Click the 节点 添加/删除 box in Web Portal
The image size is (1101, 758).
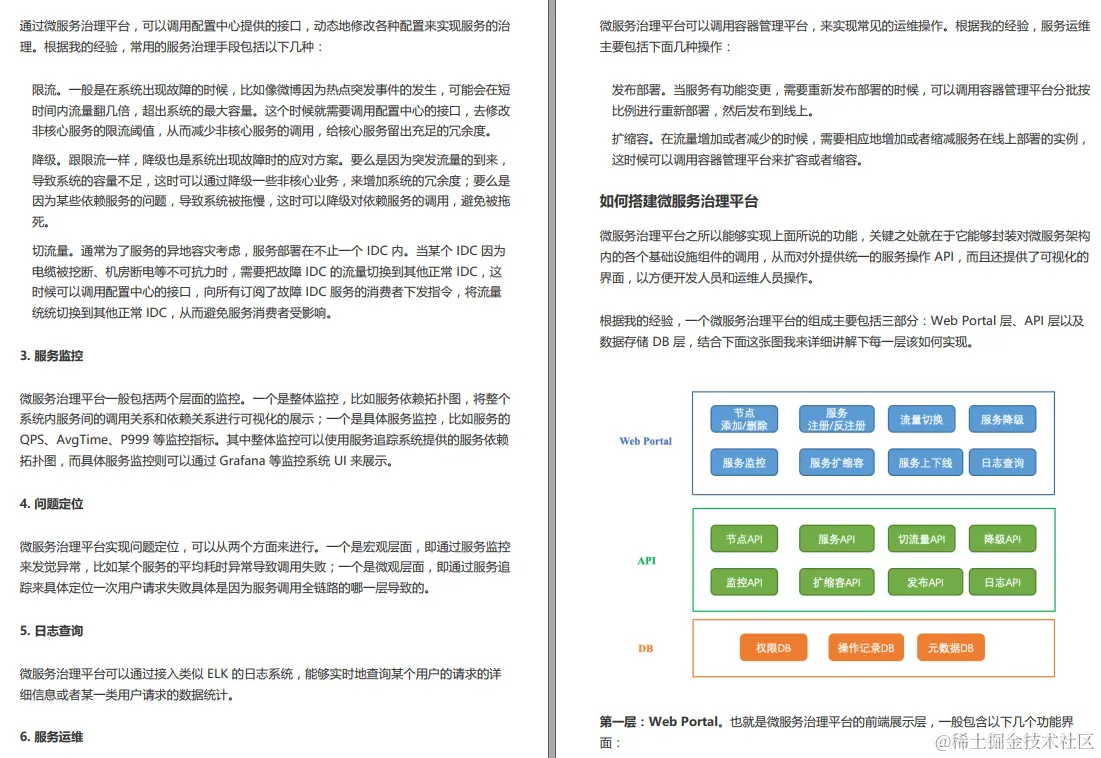[744, 419]
